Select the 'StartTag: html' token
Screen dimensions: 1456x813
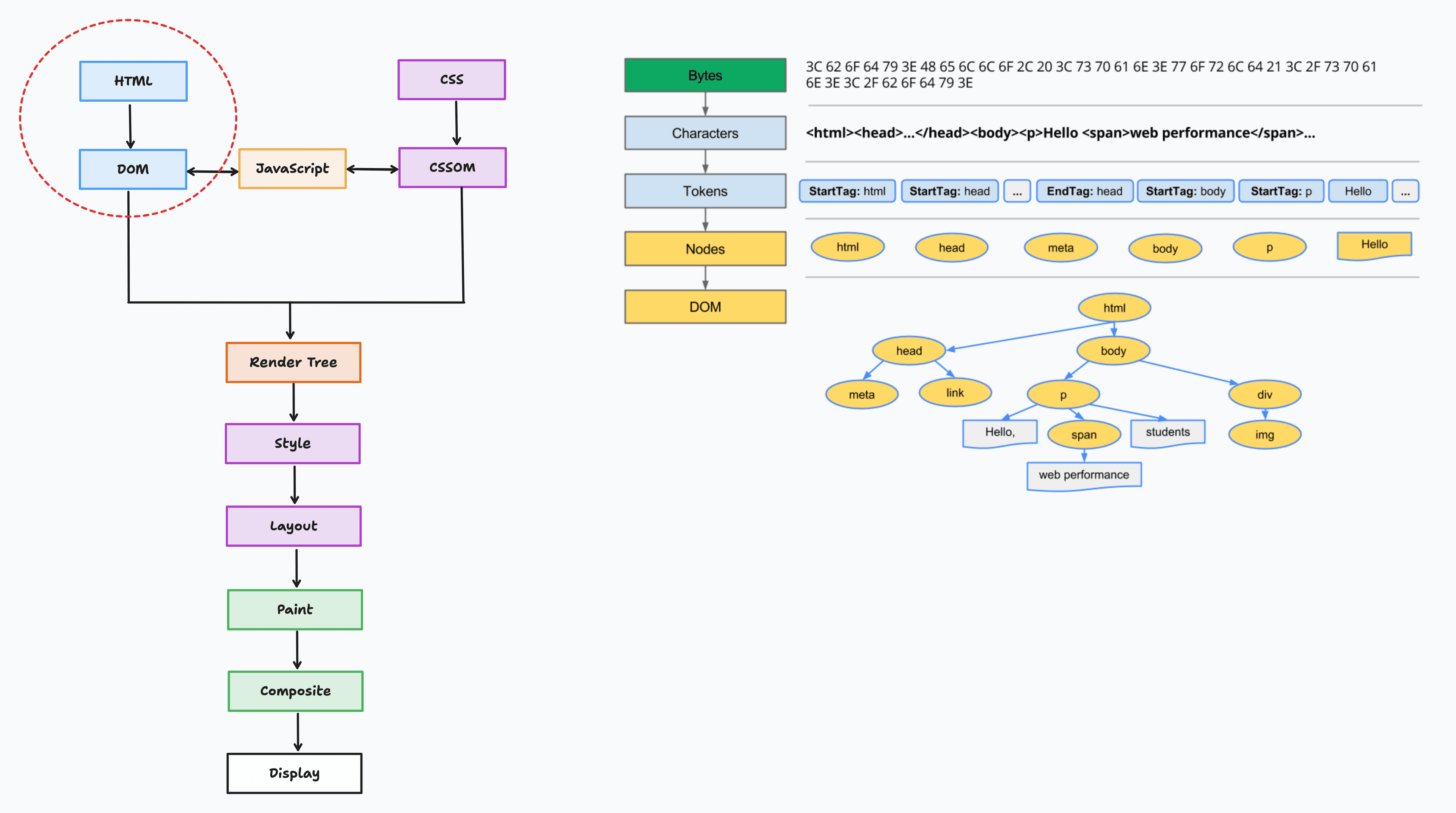847,191
